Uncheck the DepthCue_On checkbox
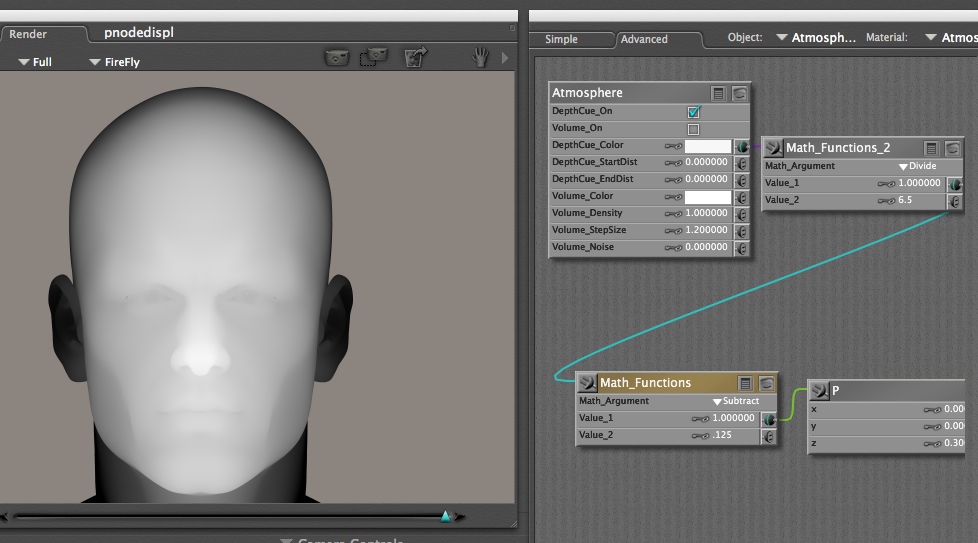Image resolution: width=978 pixels, height=543 pixels. pos(694,112)
